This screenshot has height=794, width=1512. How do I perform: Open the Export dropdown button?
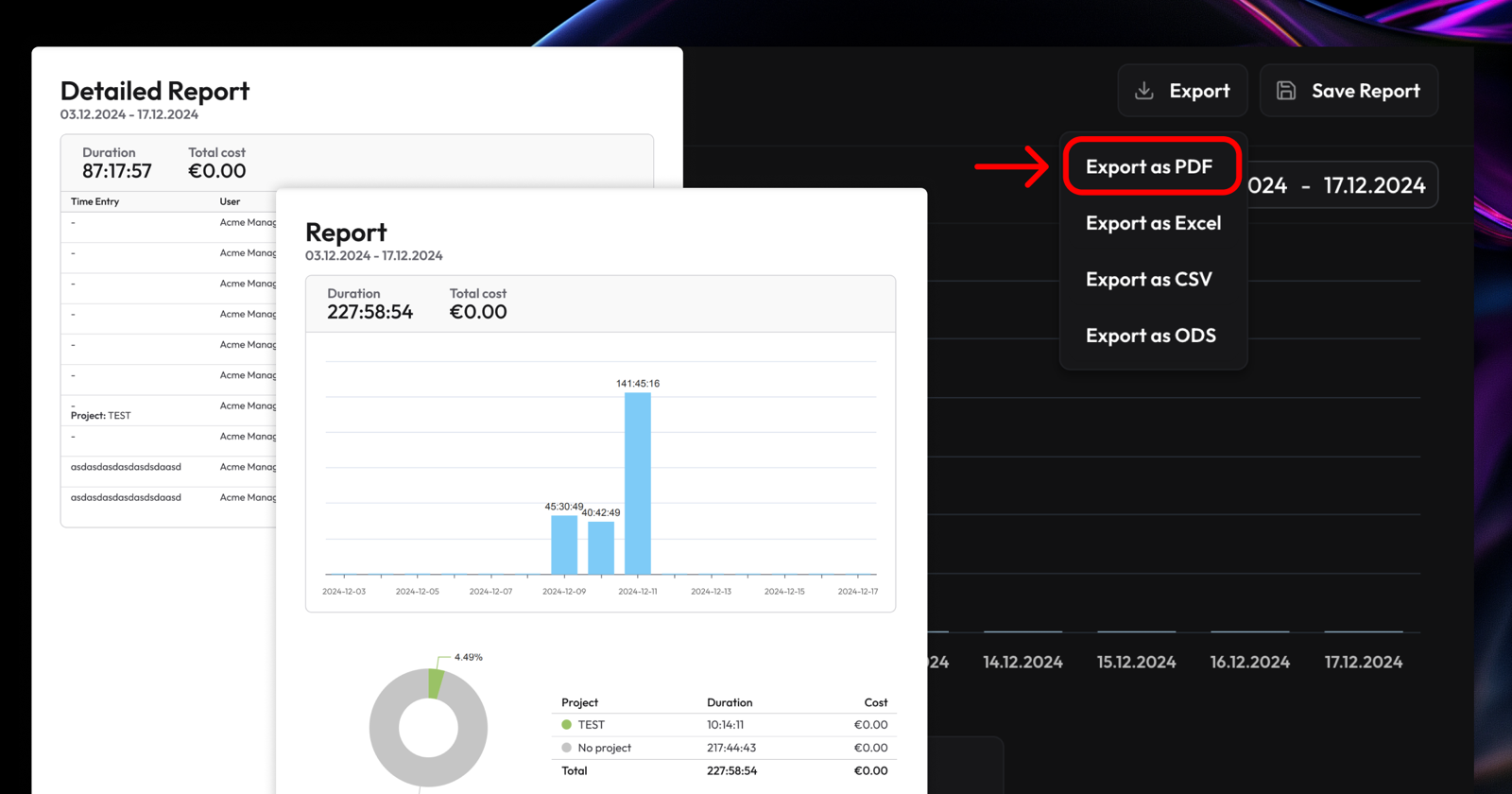[x=1182, y=91]
